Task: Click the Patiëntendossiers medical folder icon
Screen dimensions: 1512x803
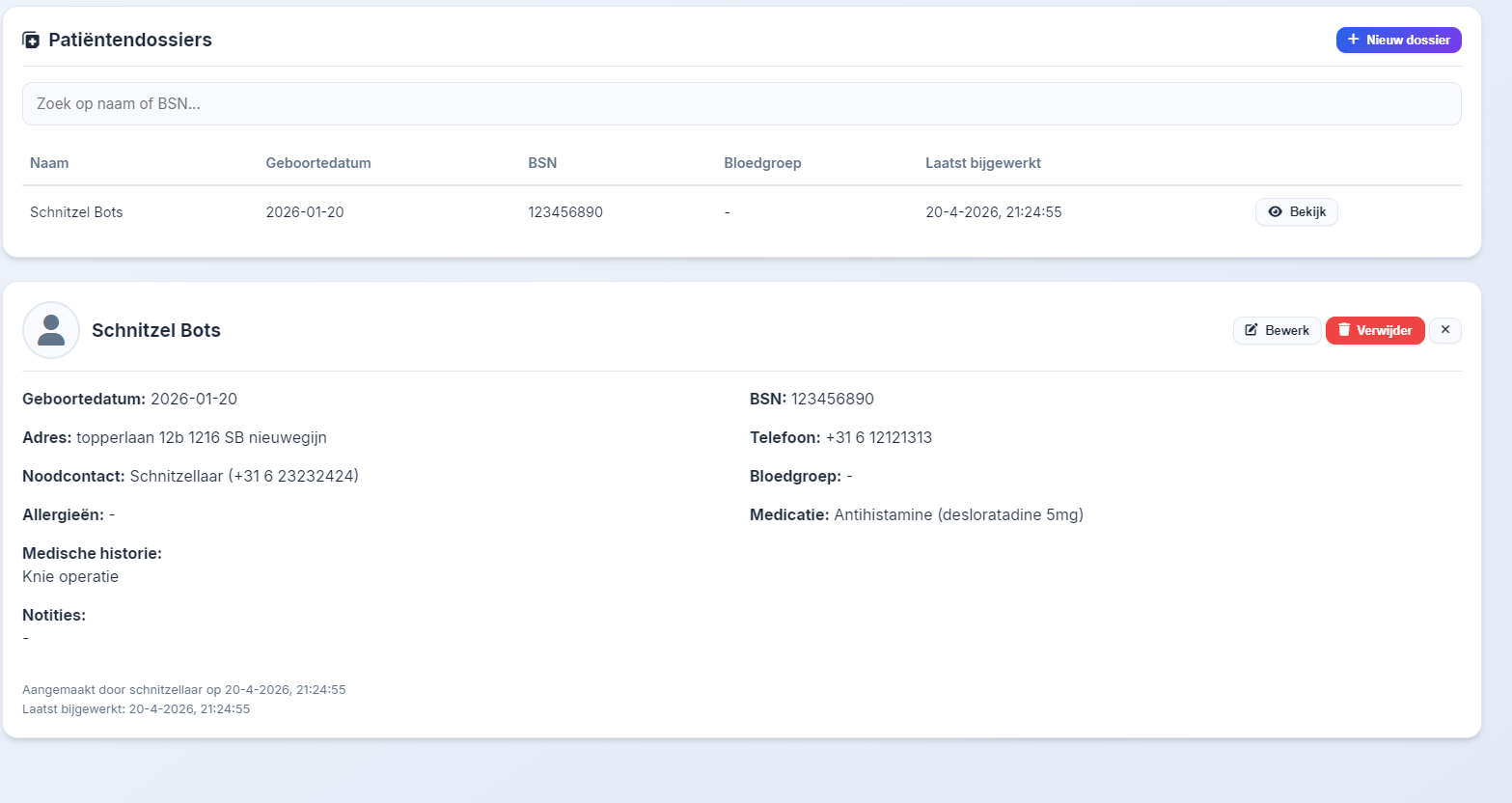Action: [x=31, y=41]
